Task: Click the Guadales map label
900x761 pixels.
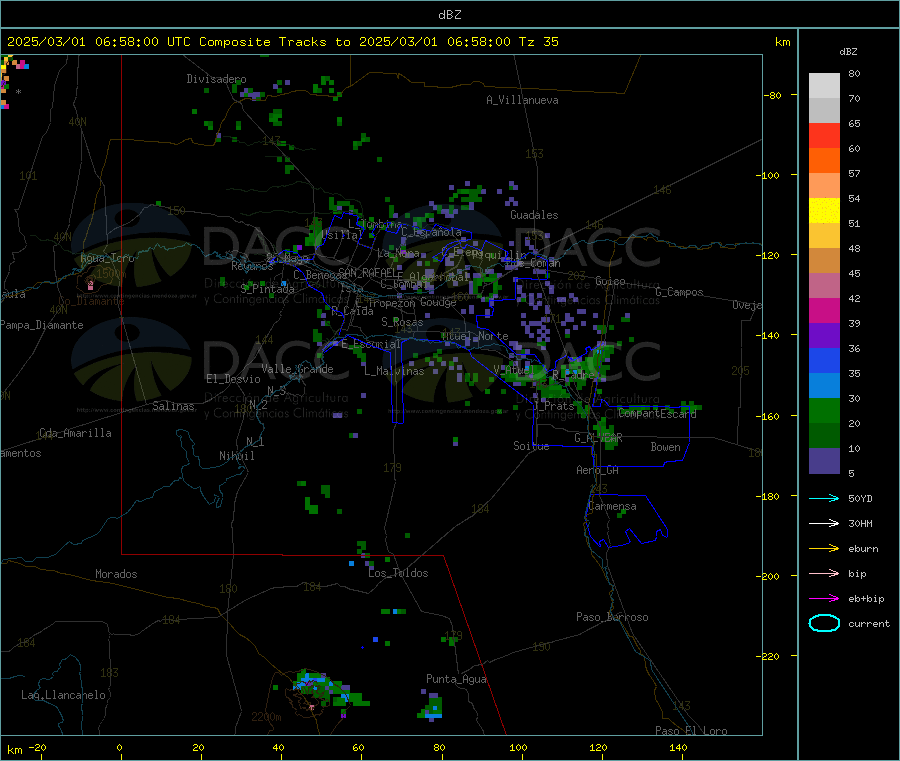Action: point(534,215)
